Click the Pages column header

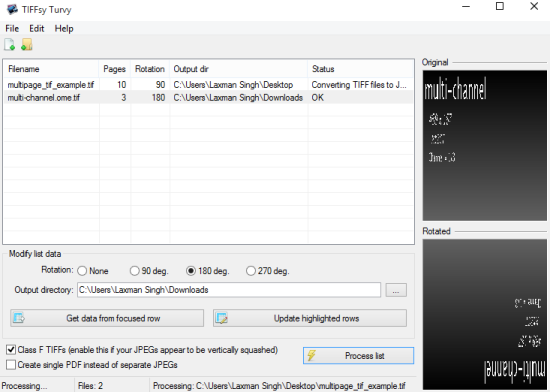(x=114, y=69)
